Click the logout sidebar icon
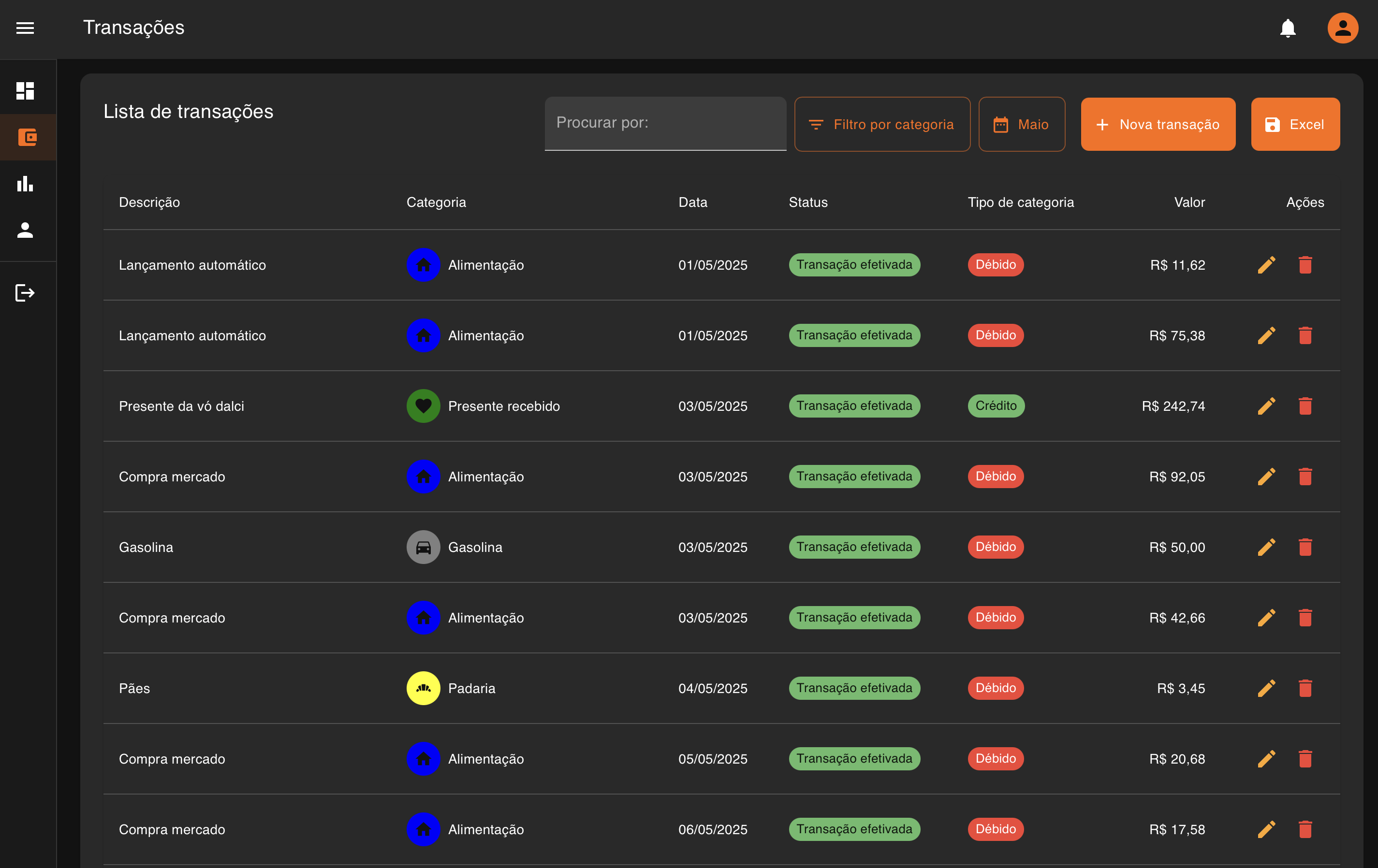 pyautogui.click(x=25, y=292)
